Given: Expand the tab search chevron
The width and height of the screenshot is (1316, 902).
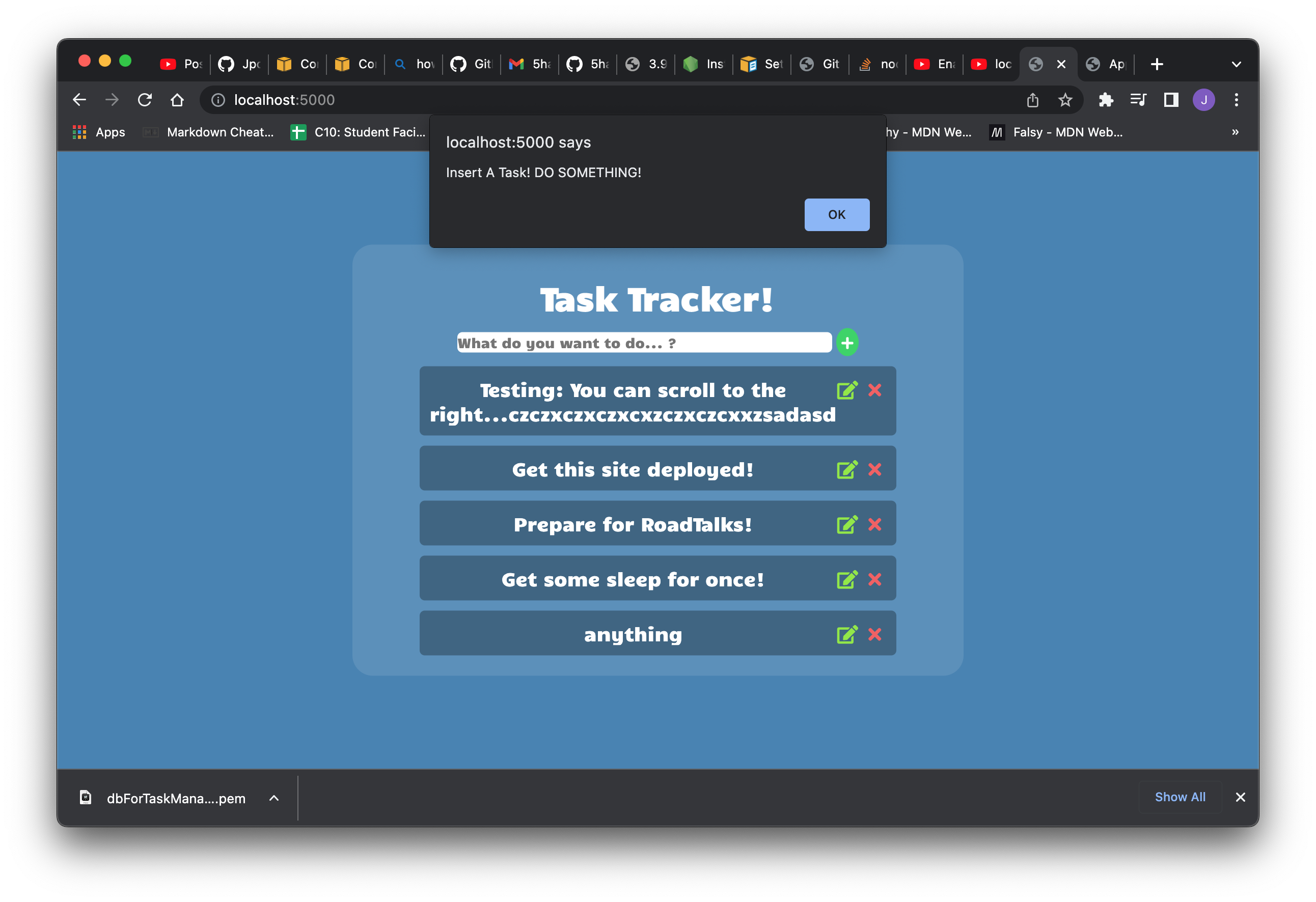Looking at the screenshot, I should tap(1236, 65).
